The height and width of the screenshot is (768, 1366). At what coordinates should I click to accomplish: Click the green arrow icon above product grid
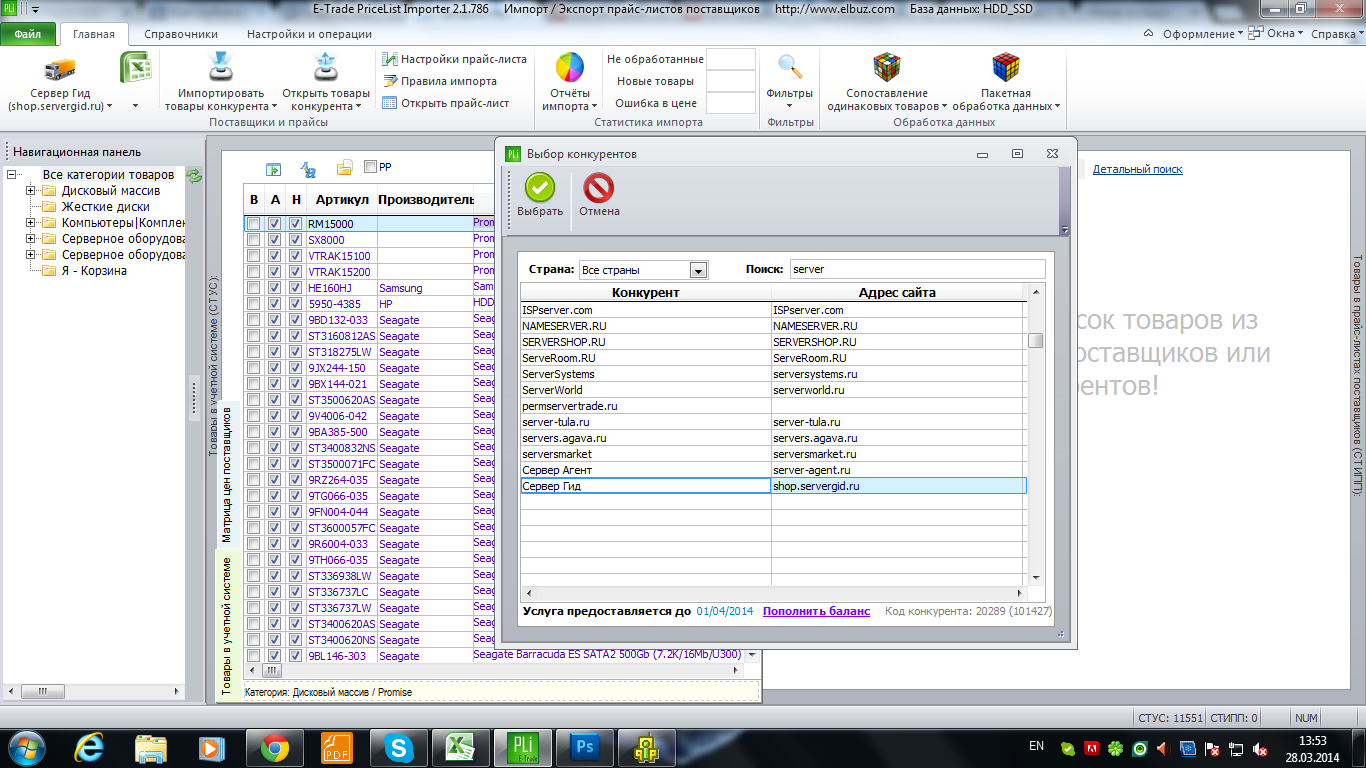(273, 168)
